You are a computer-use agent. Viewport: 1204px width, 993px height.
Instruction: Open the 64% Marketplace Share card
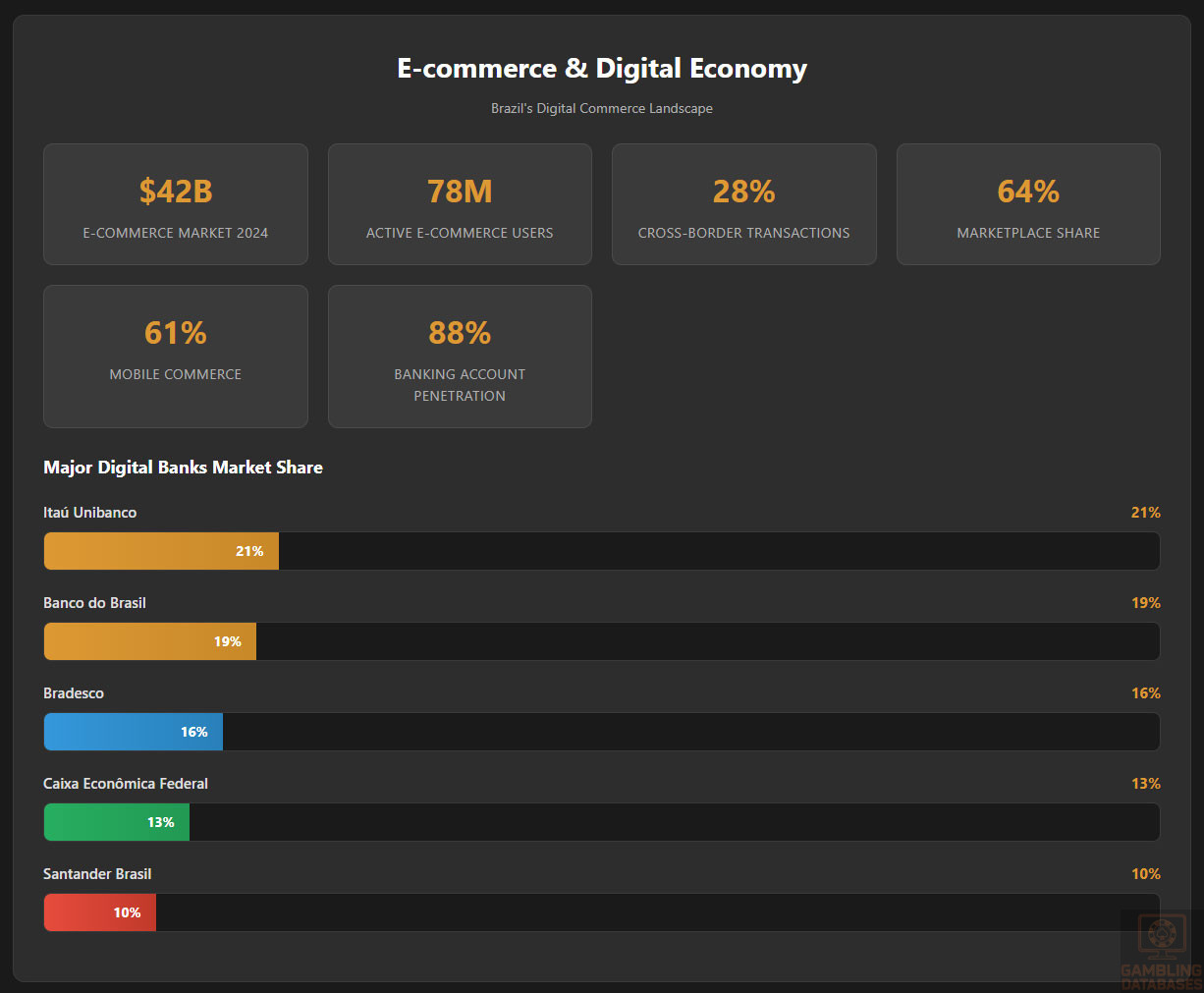pos(1028,204)
